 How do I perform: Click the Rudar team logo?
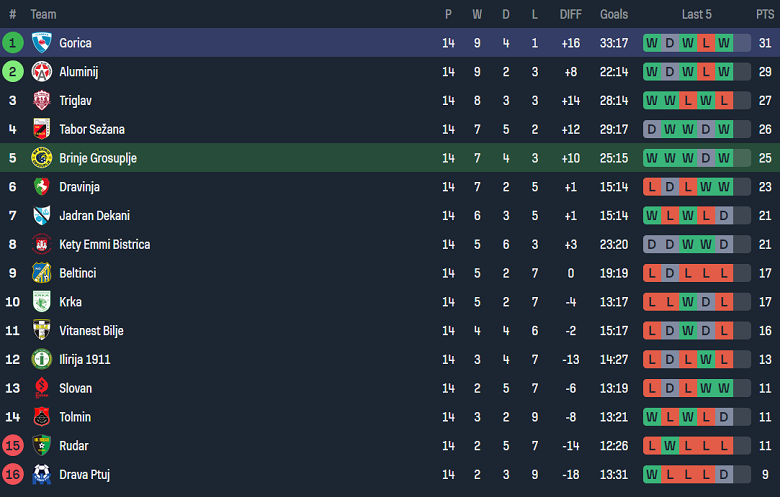coord(41,446)
